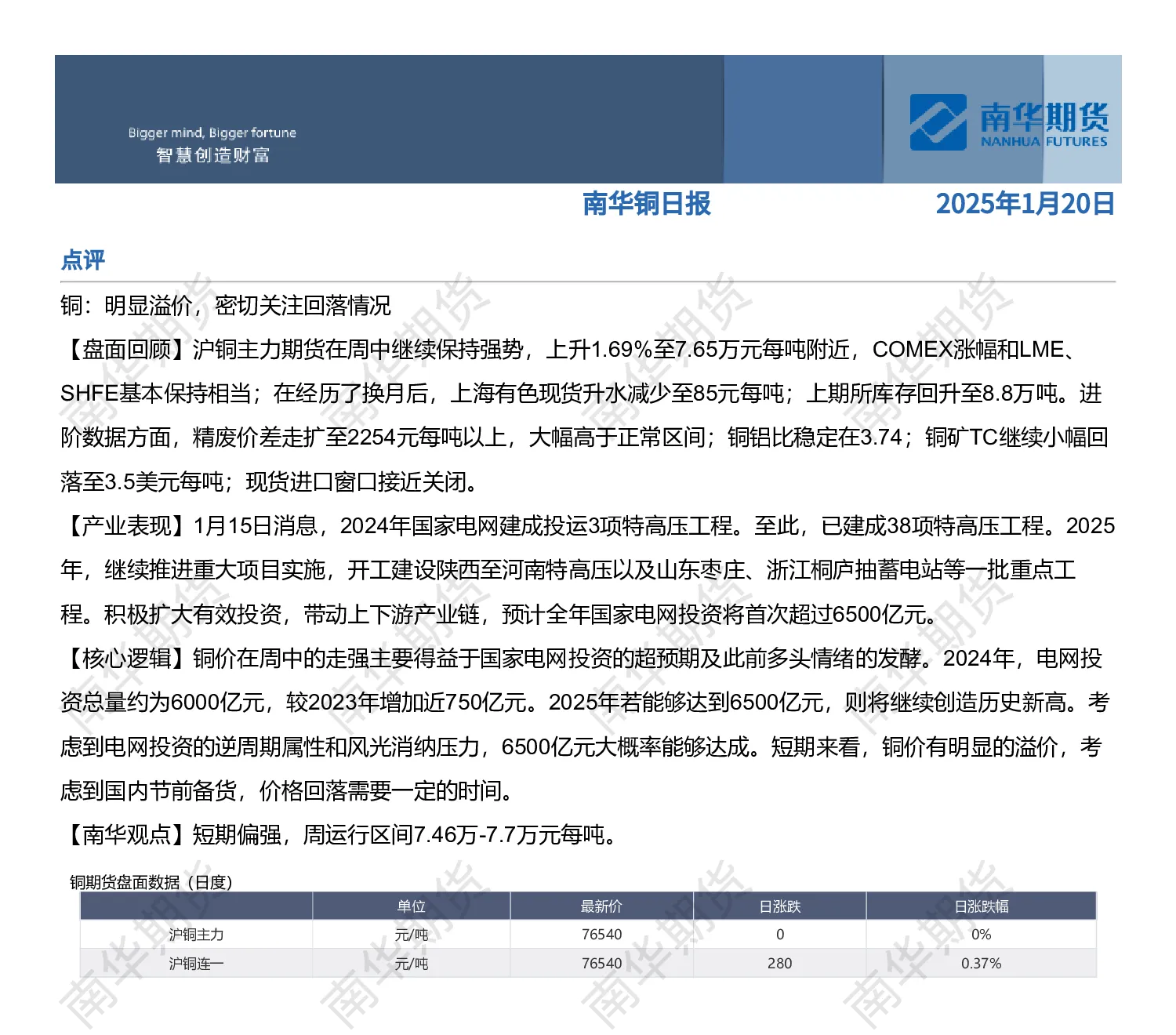This screenshot has height=1035, width=1176.
Task: Click the 76540 price in 沪铜连一 row
Action: (601, 964)
